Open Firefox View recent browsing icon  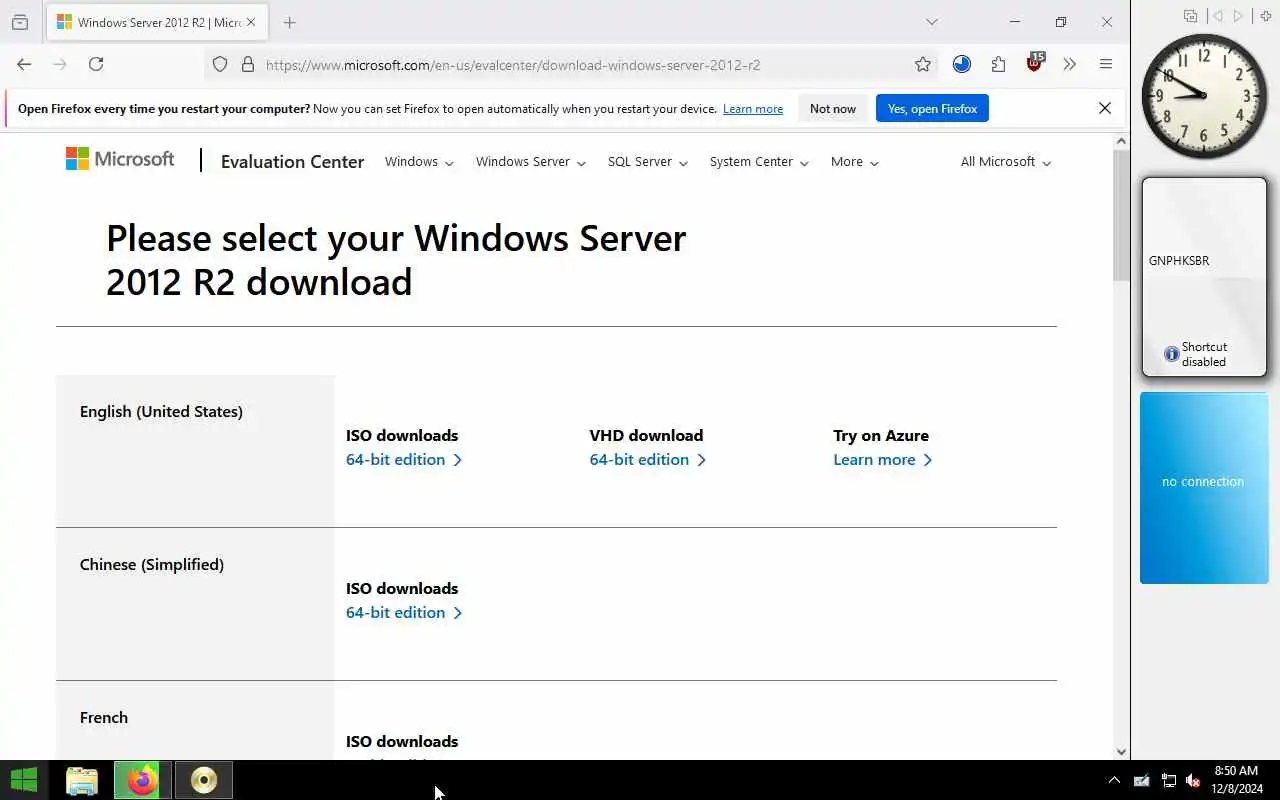pos(20,22)
